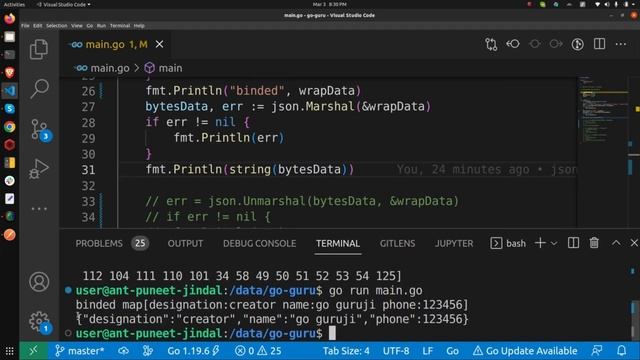The width and height of the screenshot is (640, 360).
Task: Change LF end of line sequence
Action: point(428,351)
